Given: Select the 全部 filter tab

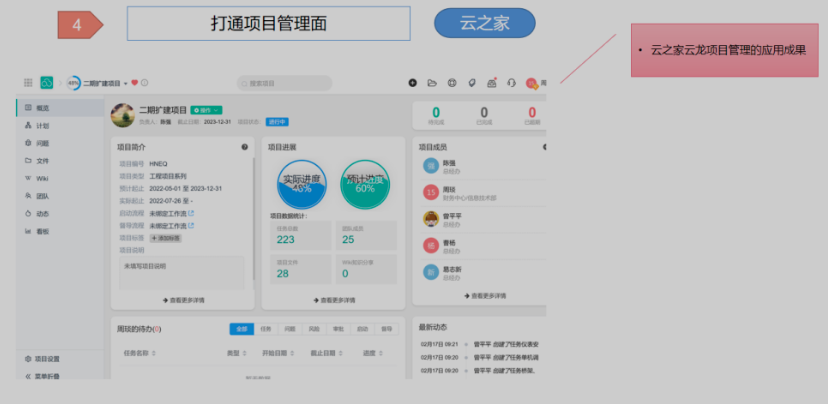Looking at the screenshot, I should coord(242,329).
